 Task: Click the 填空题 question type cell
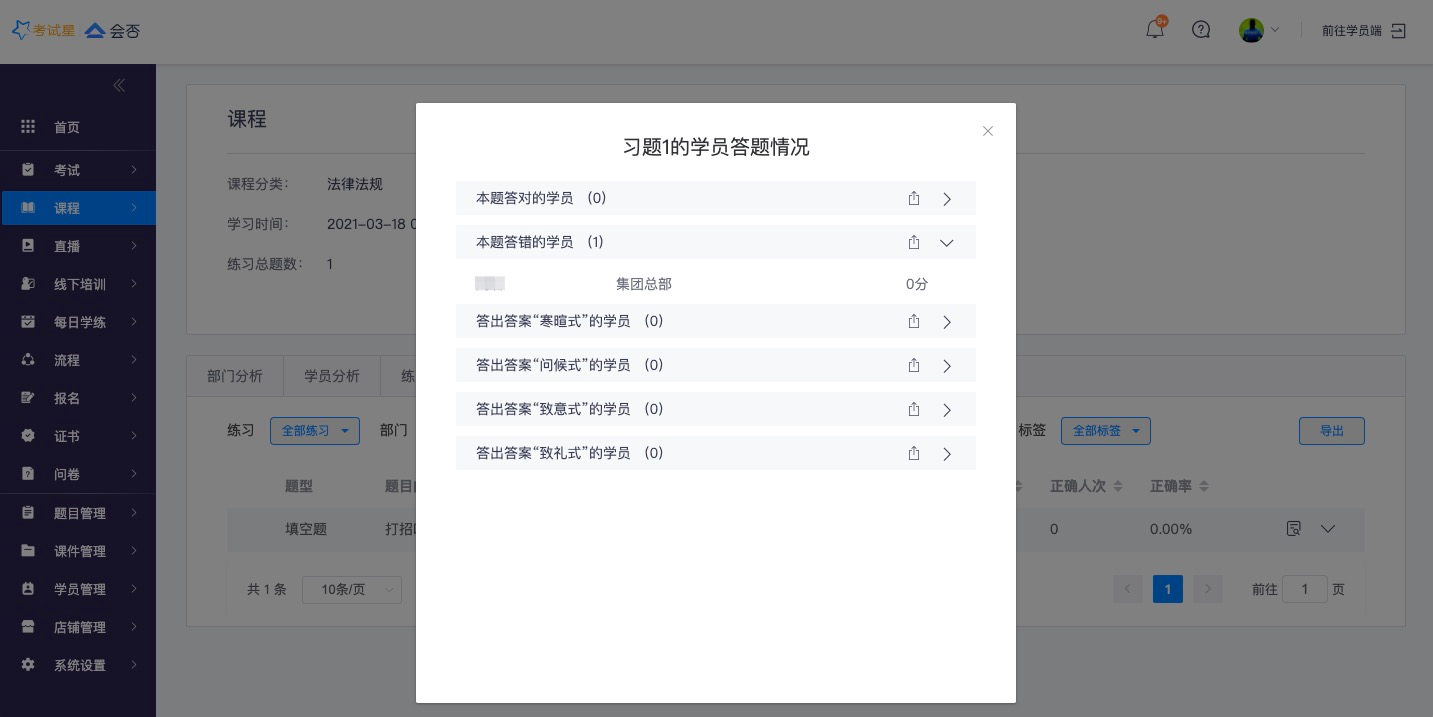[306, 529]
